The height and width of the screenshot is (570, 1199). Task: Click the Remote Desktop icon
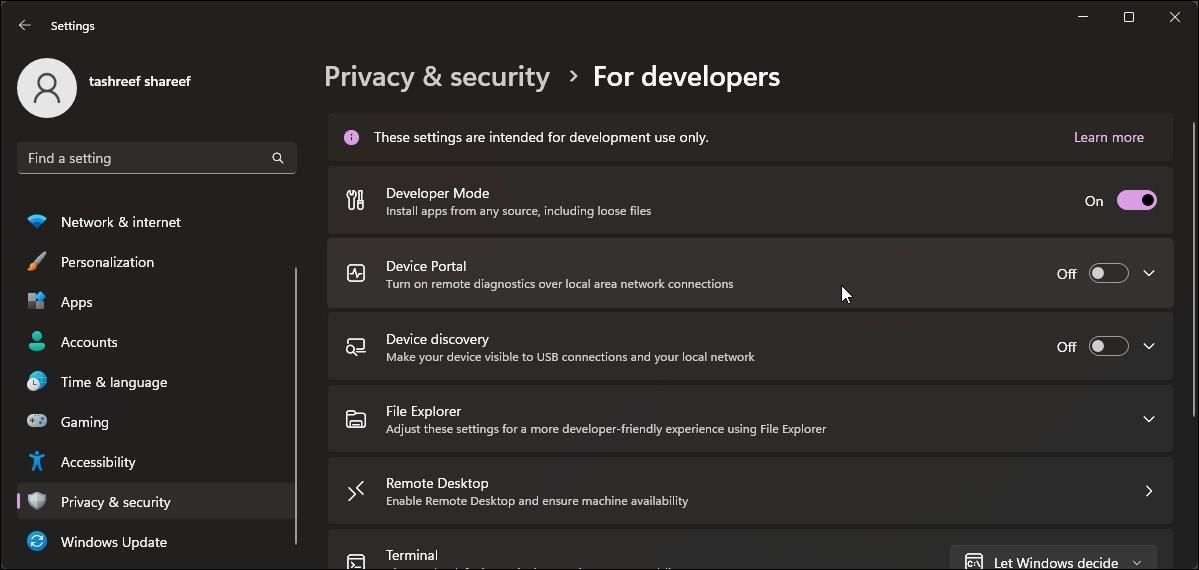click(356, 491)
